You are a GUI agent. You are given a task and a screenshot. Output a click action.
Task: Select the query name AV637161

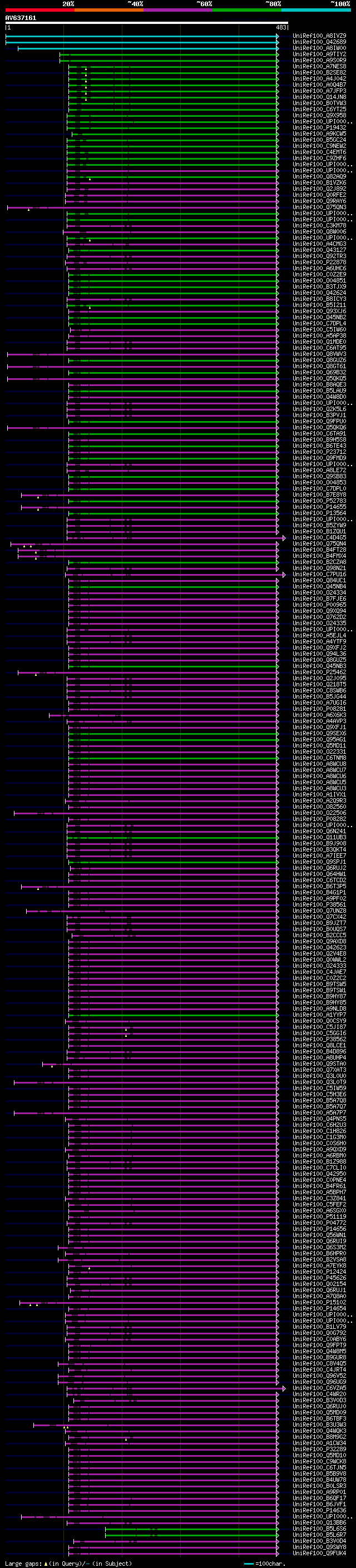coord(21,18)
